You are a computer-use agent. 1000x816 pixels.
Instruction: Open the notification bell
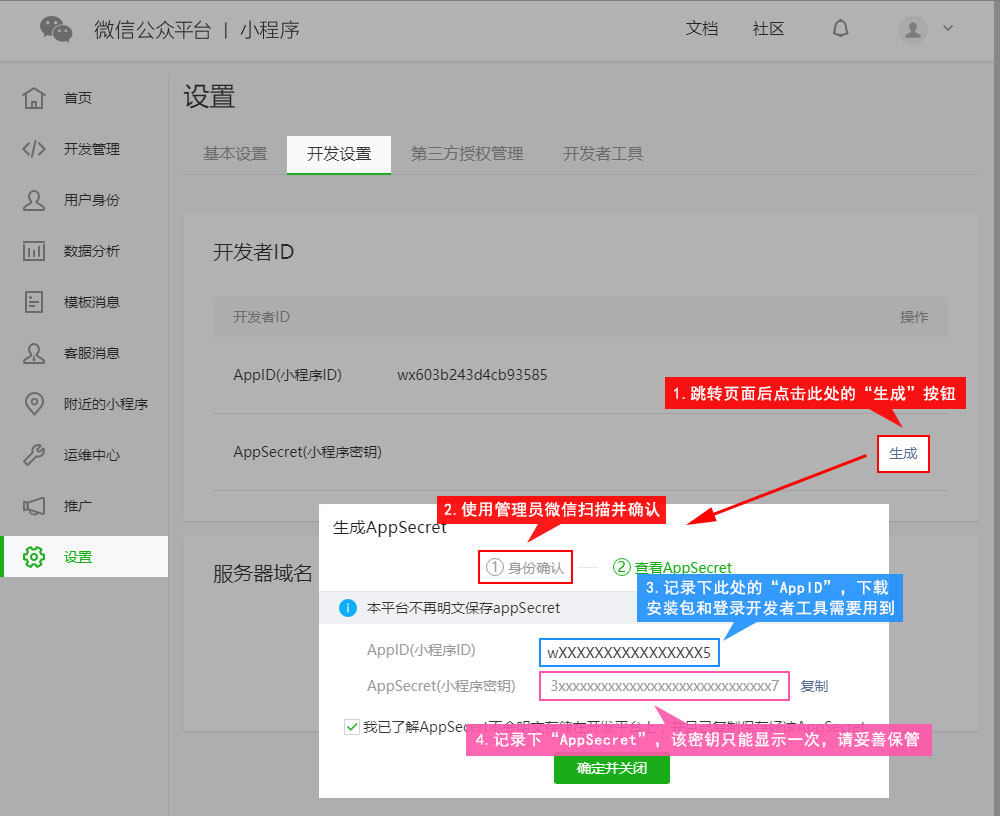840,29
